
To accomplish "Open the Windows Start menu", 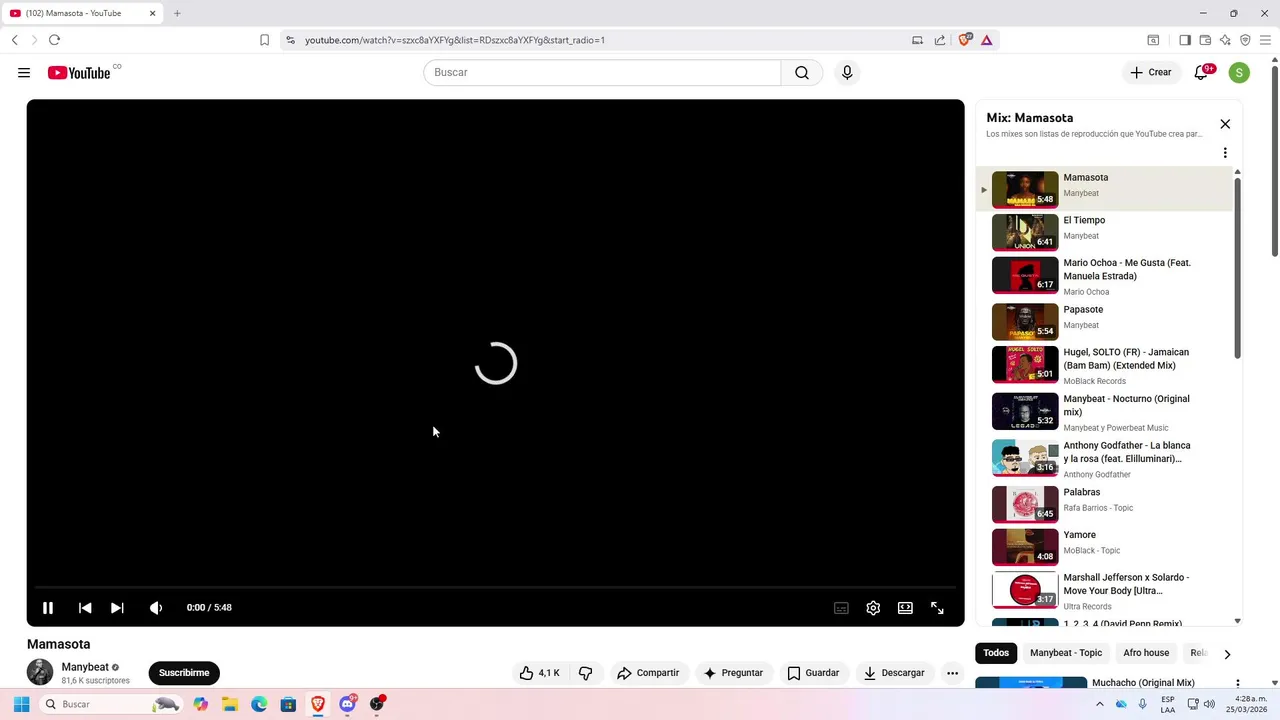I will click(21, 704).
